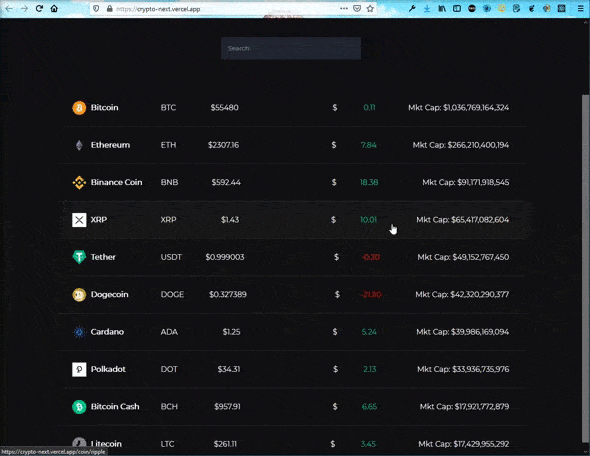
Task: Click the Tether green logo
Action: [79, 257]
